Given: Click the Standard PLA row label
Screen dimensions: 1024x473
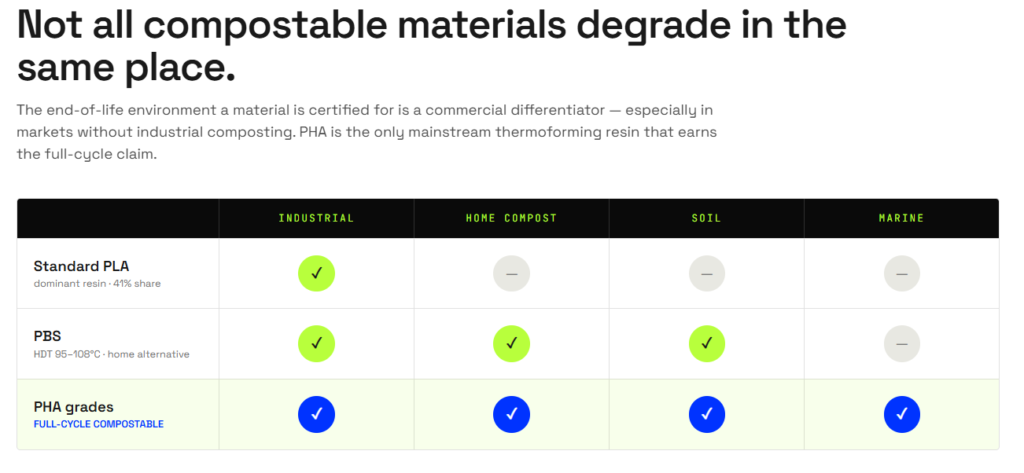Looking at the screenshot, I should pos(82,267).
